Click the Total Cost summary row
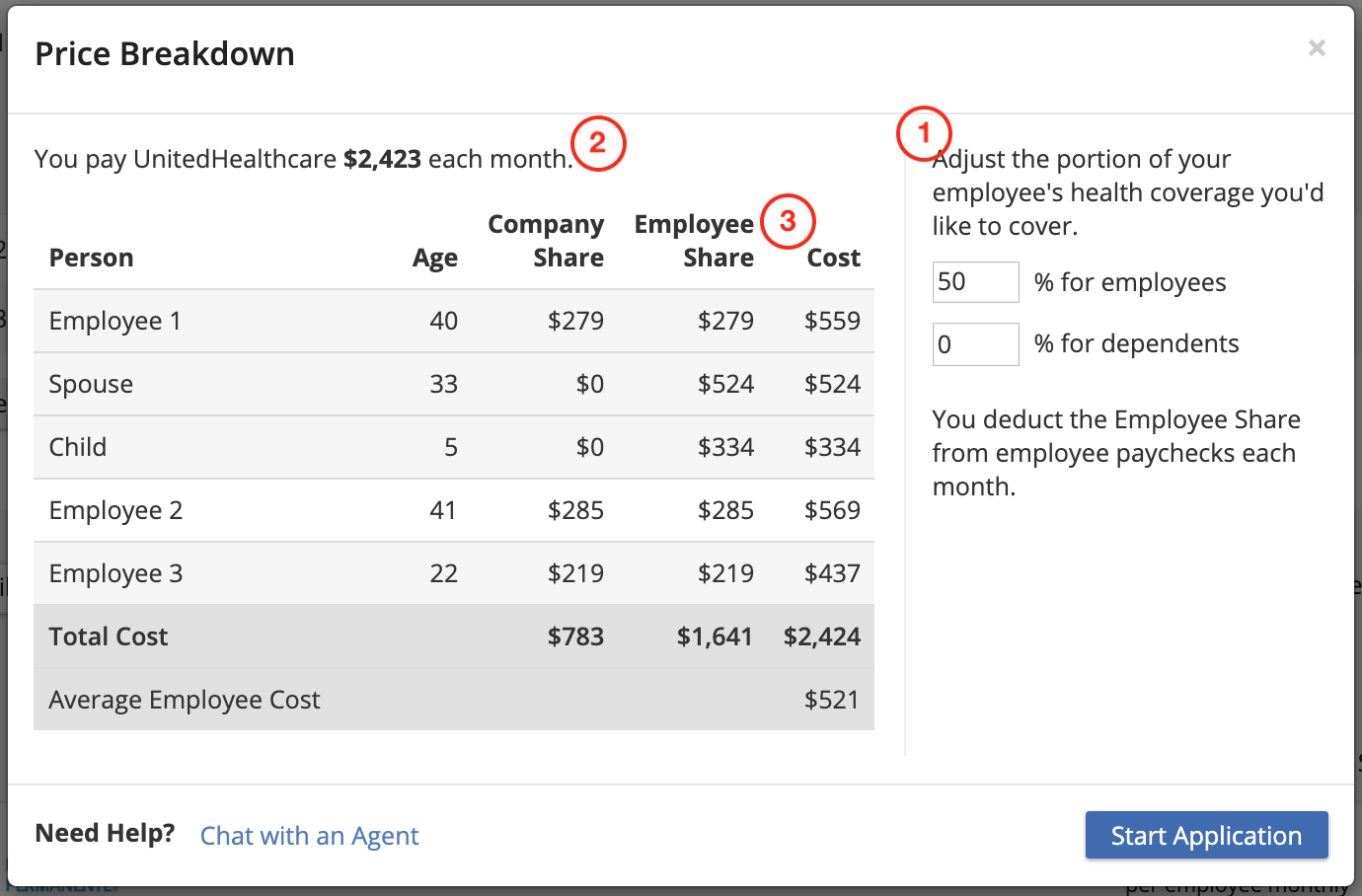Viewport: 1362px width, 896px height. click(x=454, y=635)
